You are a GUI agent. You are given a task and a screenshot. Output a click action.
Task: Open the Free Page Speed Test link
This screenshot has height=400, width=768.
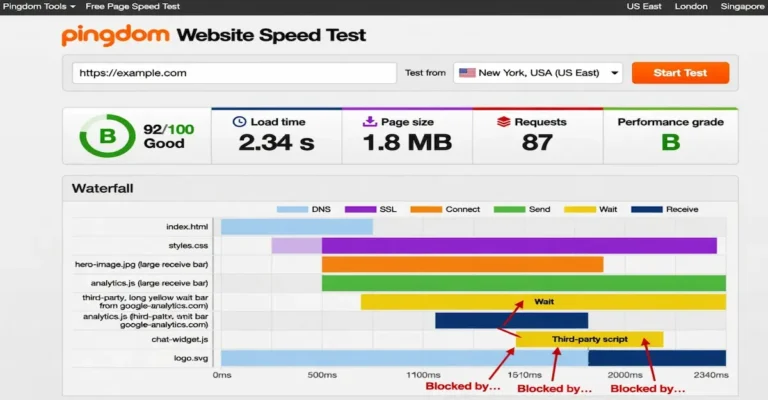click(x=133, y=6)
